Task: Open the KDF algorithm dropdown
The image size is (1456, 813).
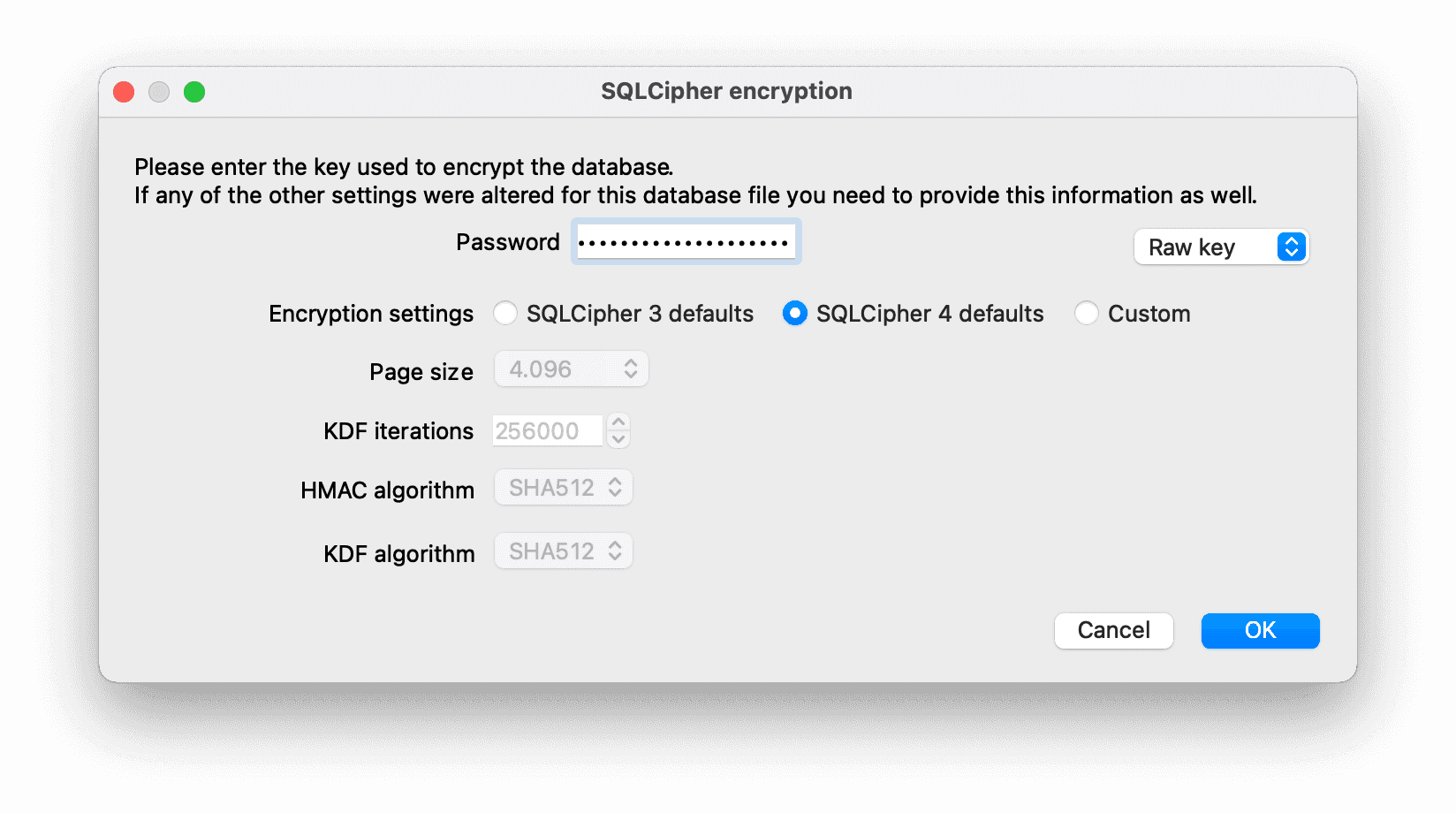Action: coord(564,551)
